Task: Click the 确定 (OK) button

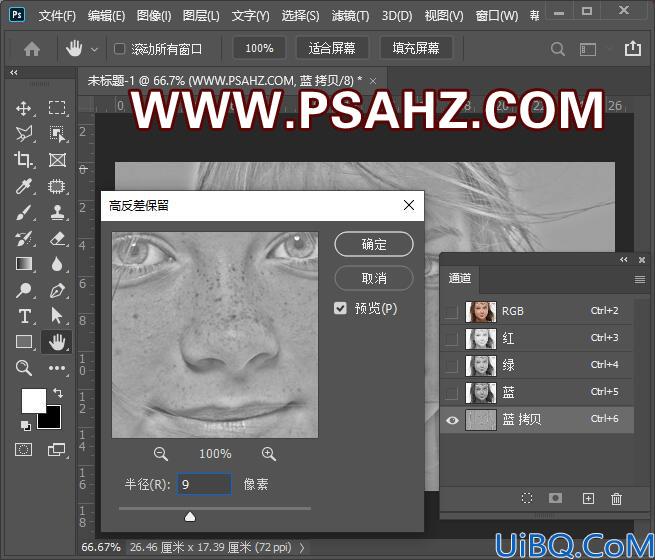Action: pyautogui.click(x=374, y=244)
